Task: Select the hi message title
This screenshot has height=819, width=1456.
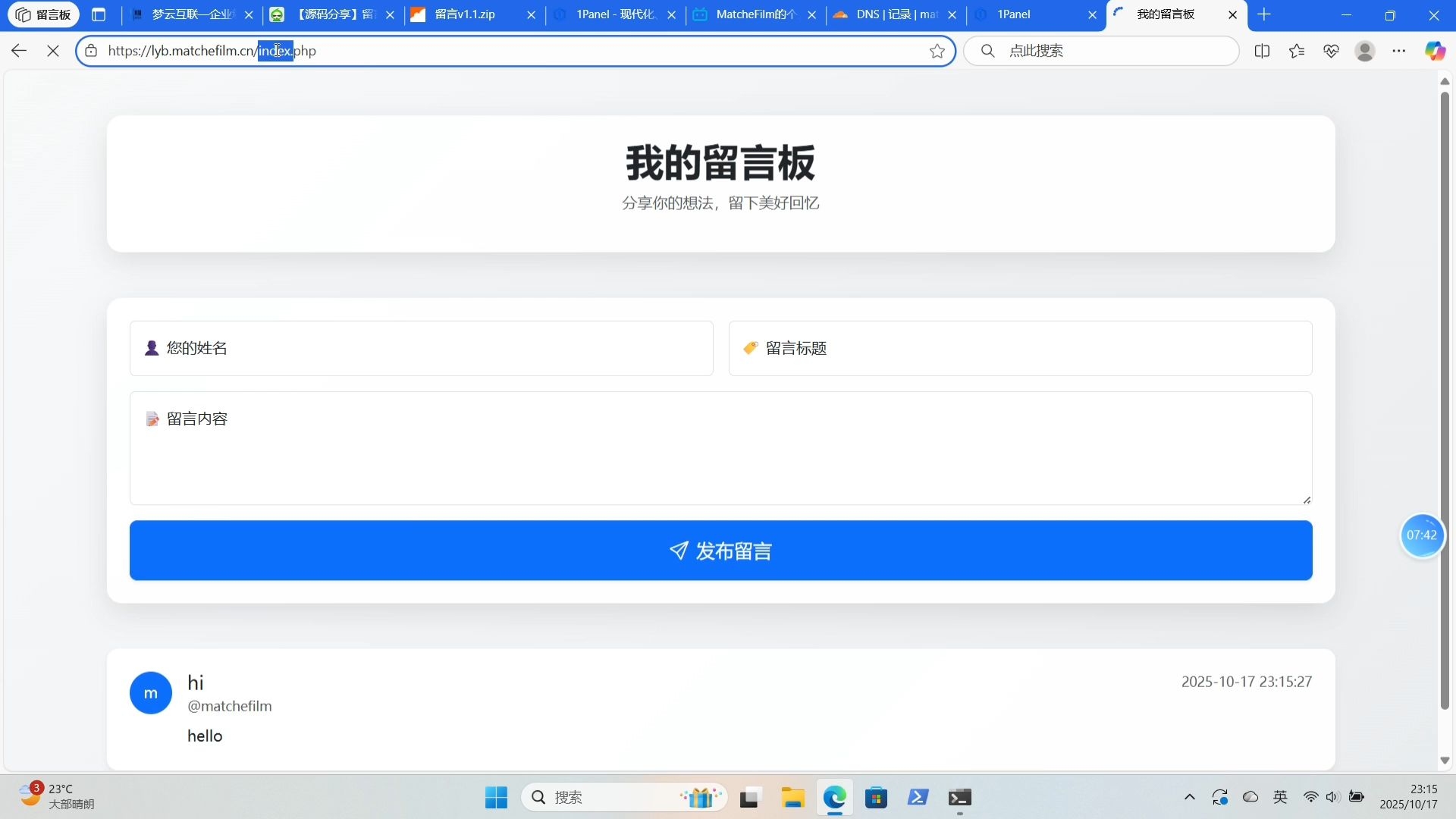Action: point(196,682)
